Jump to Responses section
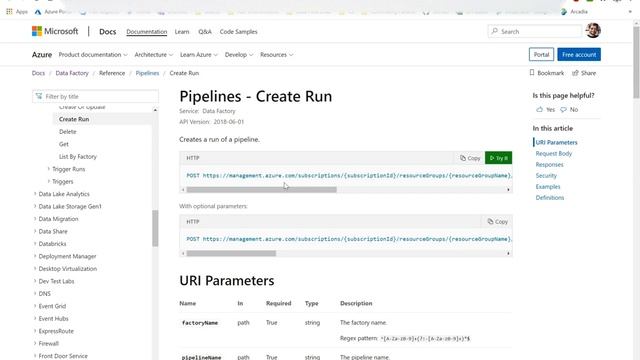Image resolution: width=640 pixels, height=360 pixels. click(x=549, y=164)
